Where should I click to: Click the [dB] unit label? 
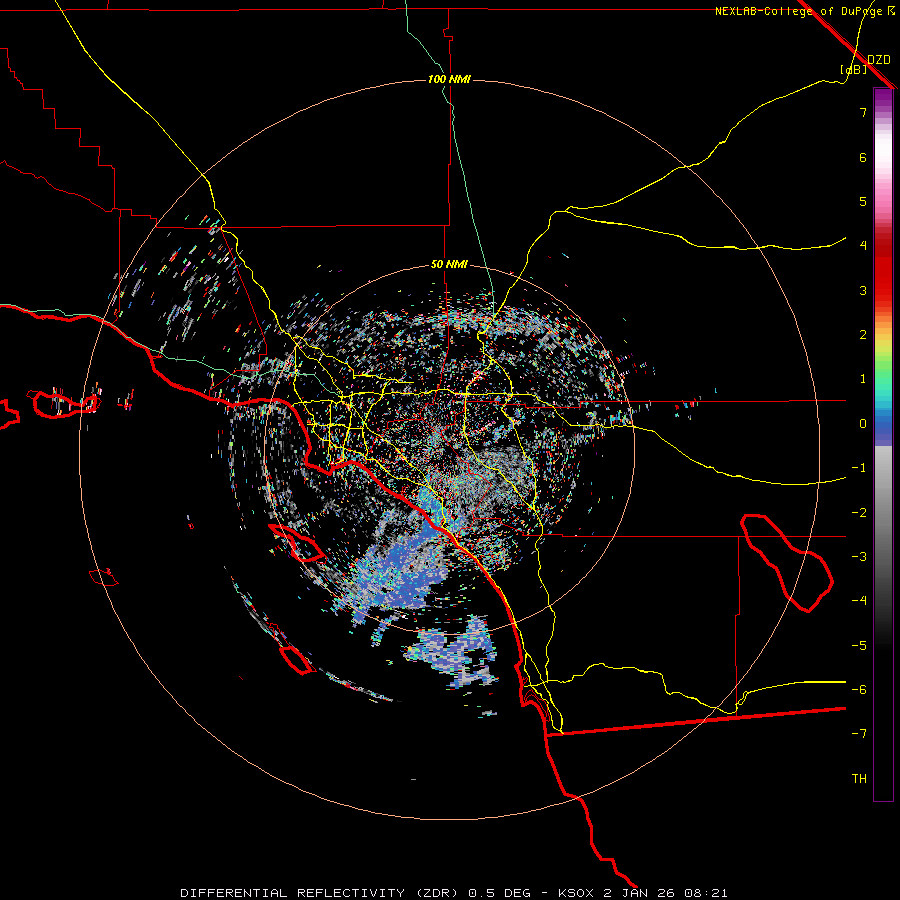854,70
